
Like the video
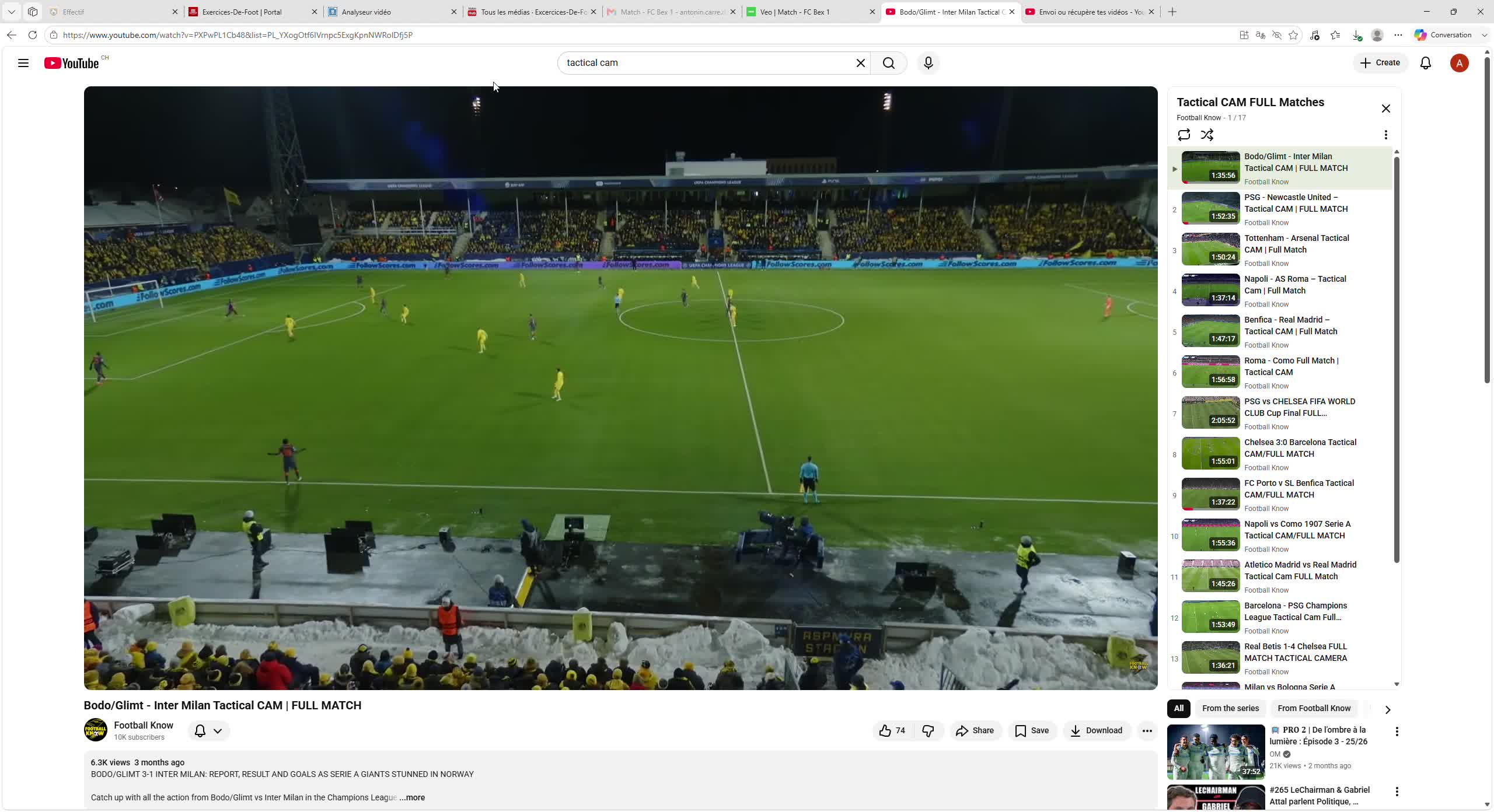click(893, 730)
